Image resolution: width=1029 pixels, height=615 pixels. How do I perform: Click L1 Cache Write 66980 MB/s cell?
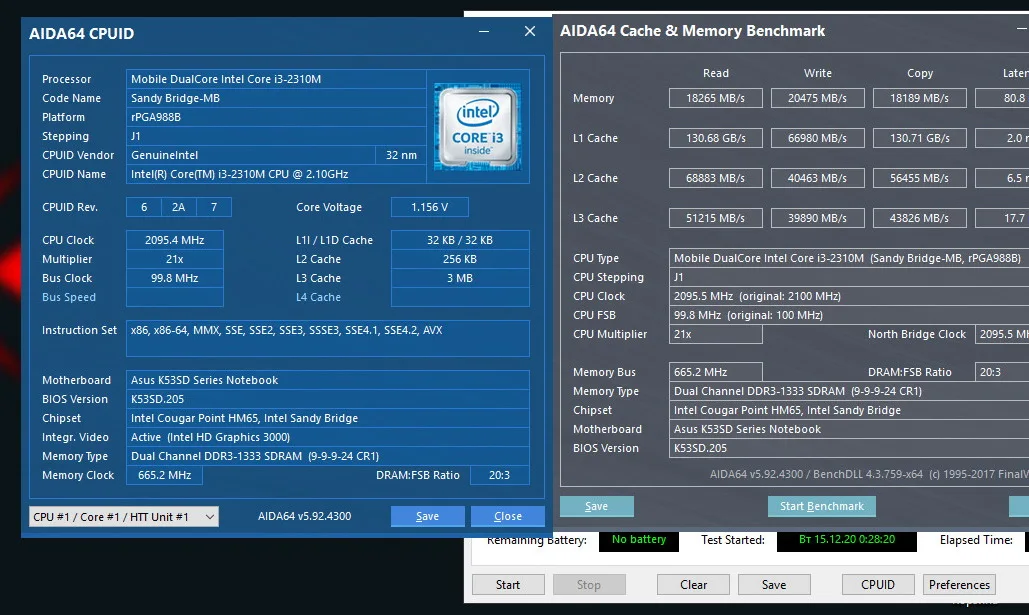817,138
